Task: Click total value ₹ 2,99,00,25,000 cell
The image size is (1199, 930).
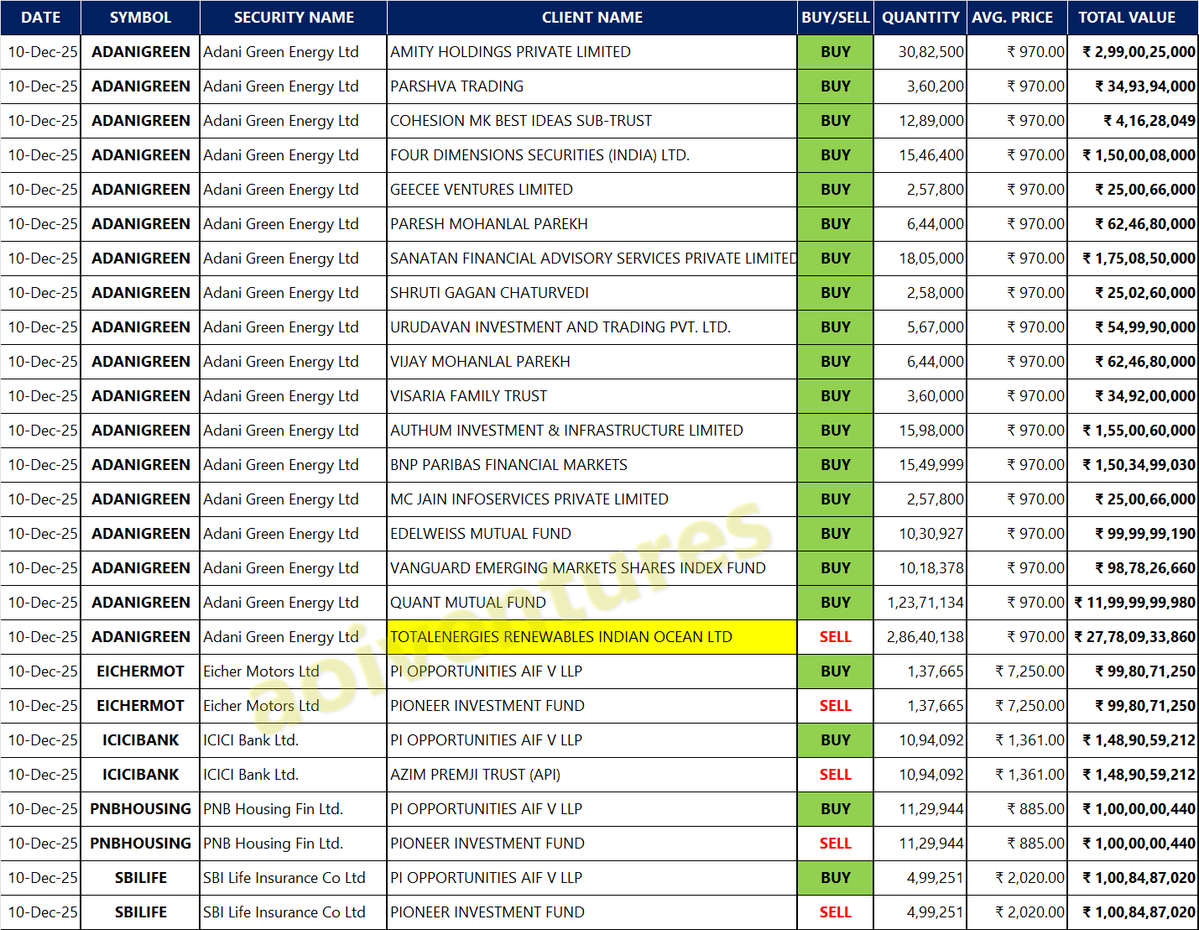Action: pos(1132,52)
